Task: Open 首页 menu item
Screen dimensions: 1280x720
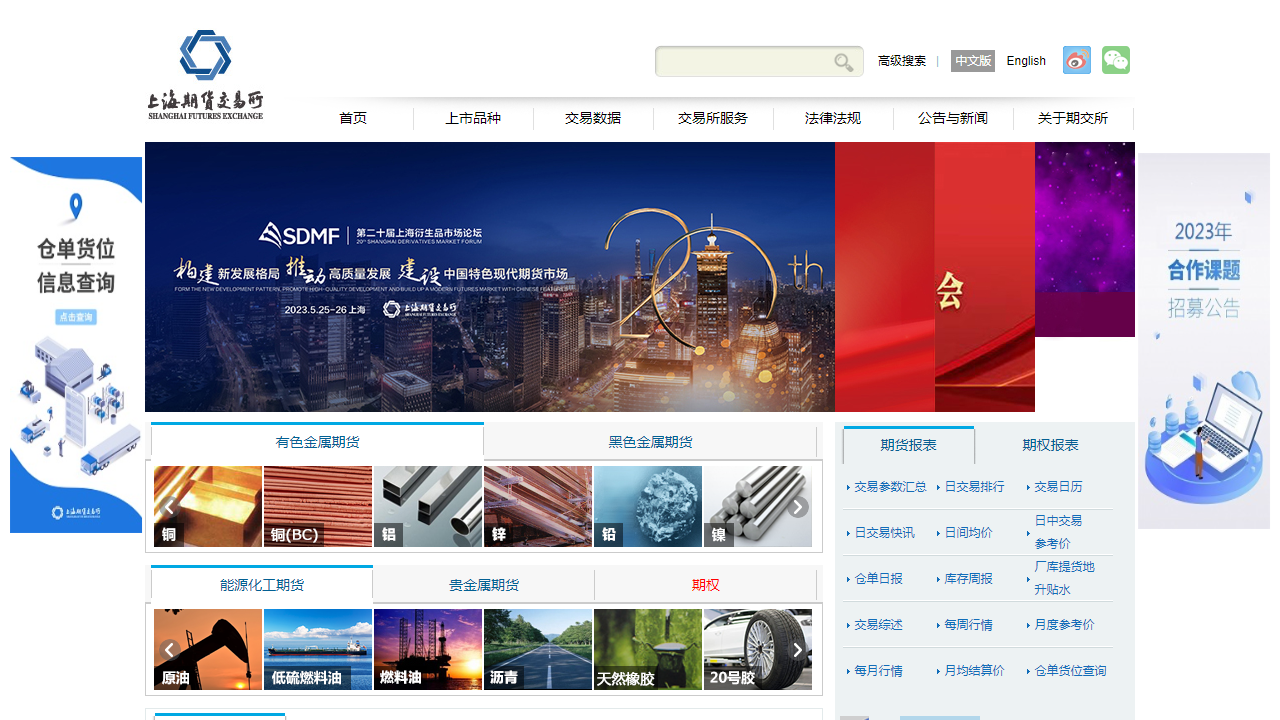Action: point(353,118)
